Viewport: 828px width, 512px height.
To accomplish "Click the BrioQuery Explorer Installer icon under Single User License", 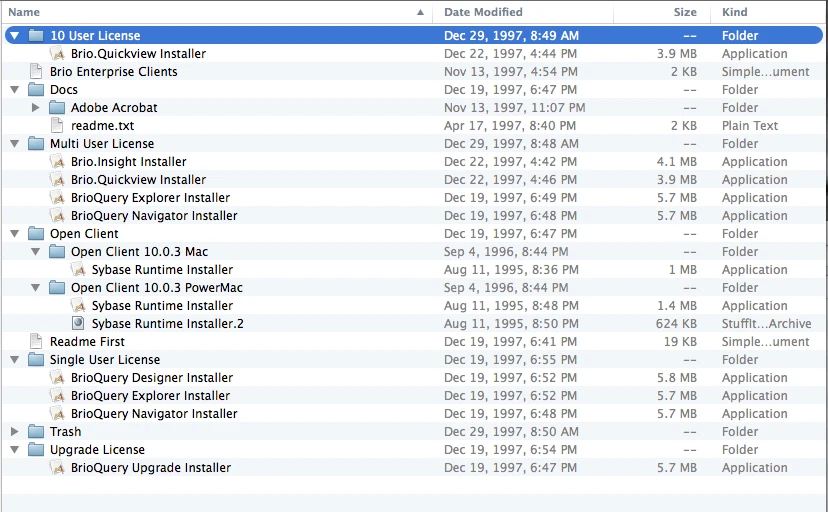I will point(57,395).
